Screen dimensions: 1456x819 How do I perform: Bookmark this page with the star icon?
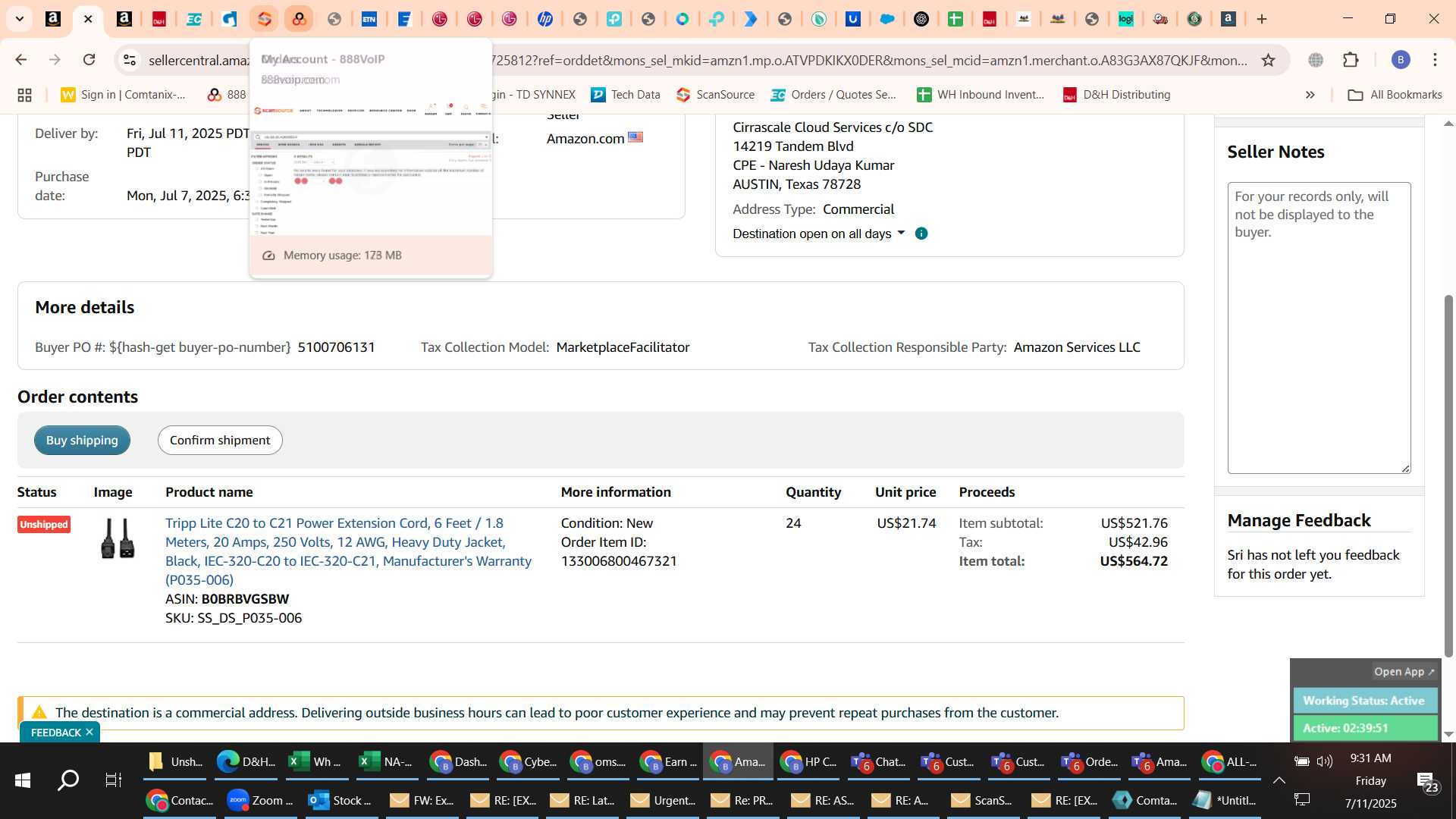(x=1268, y=60)
